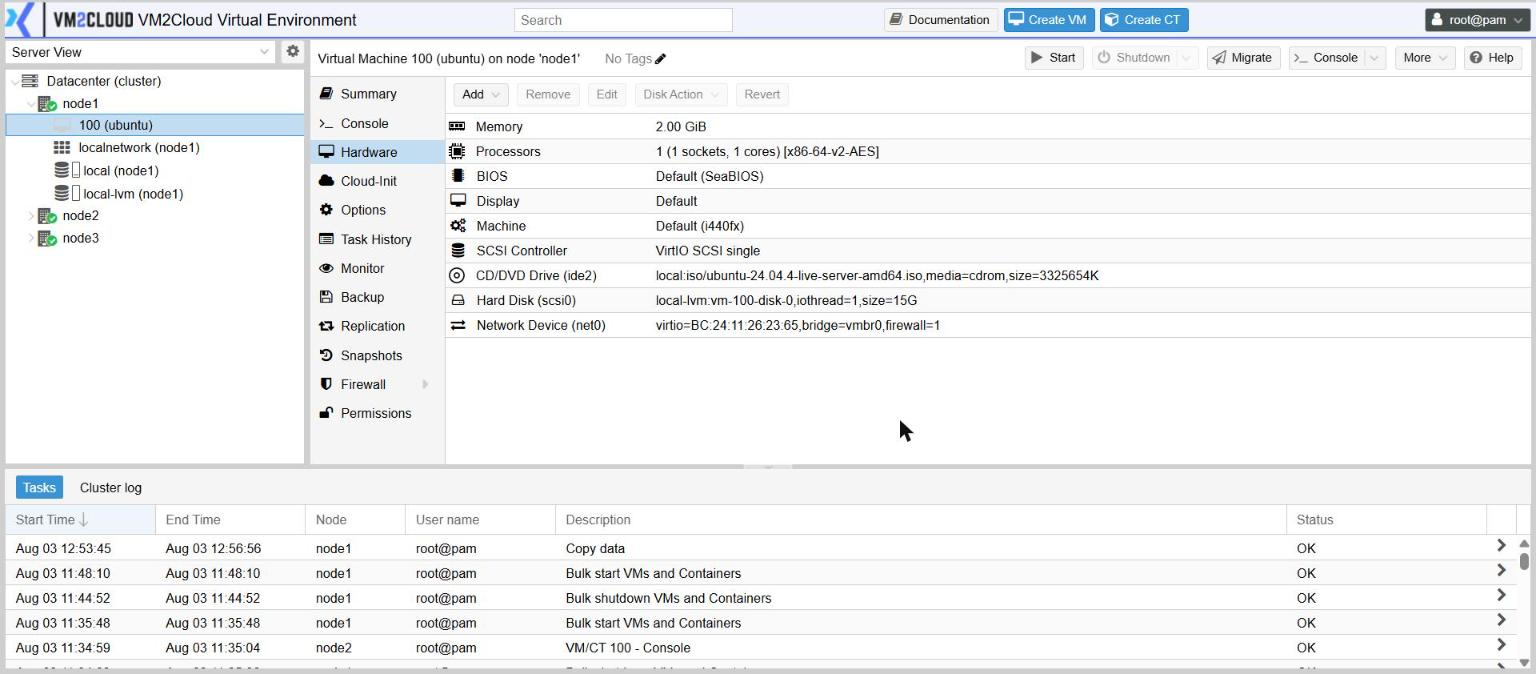Open Server View settings gear
Viewport: 1536px width, 674px height.
[292, 51]
